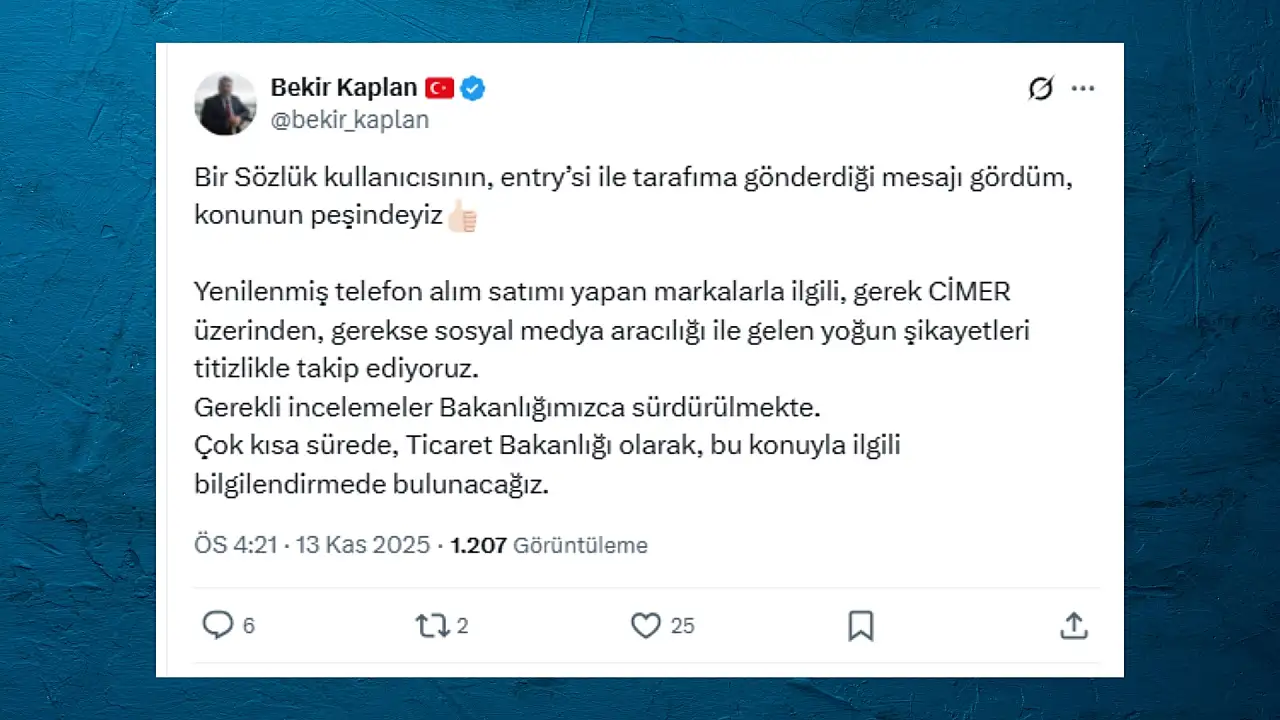Click the reply speech bubble icon
Viewport: 1280px width, 720px height.
coord(217,626)
